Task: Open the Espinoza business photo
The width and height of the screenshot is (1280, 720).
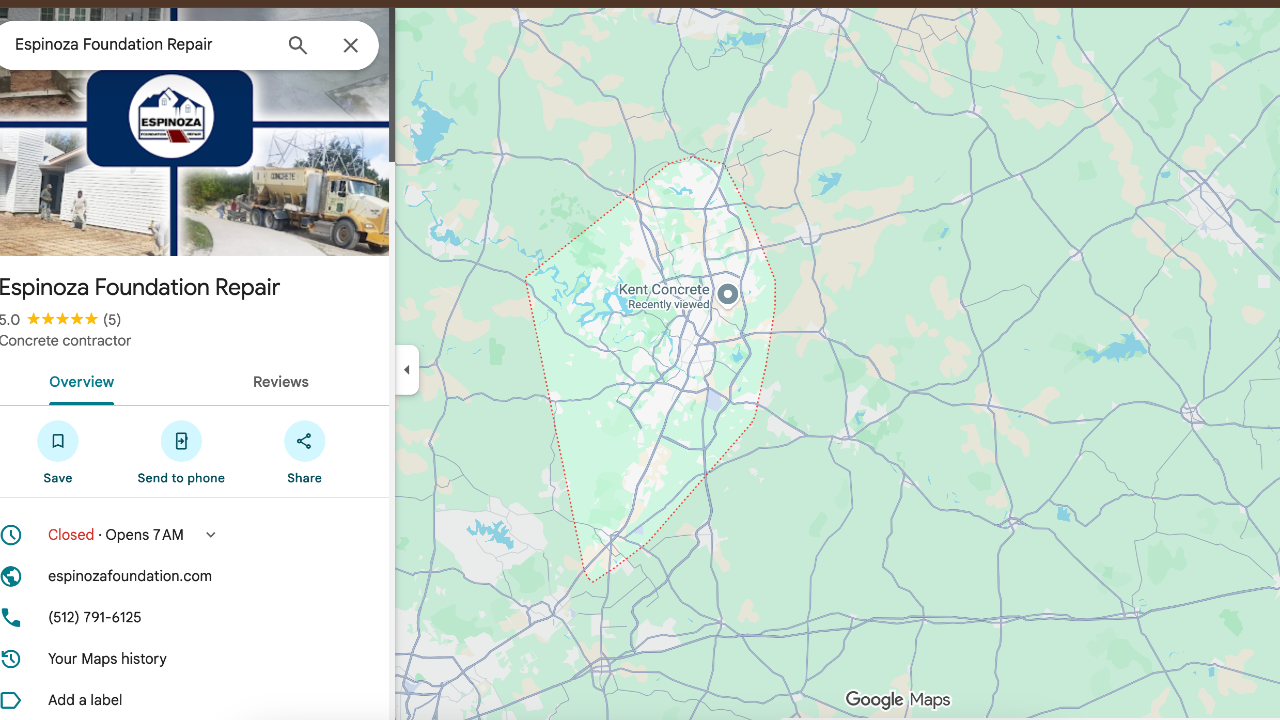Action: [194, 162]
